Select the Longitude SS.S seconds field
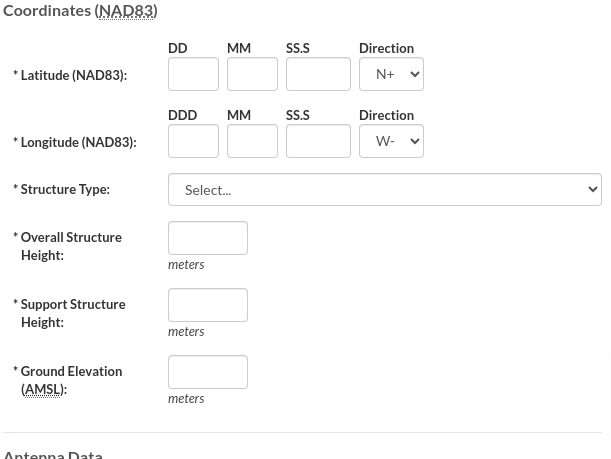 [x=318, y=141]
